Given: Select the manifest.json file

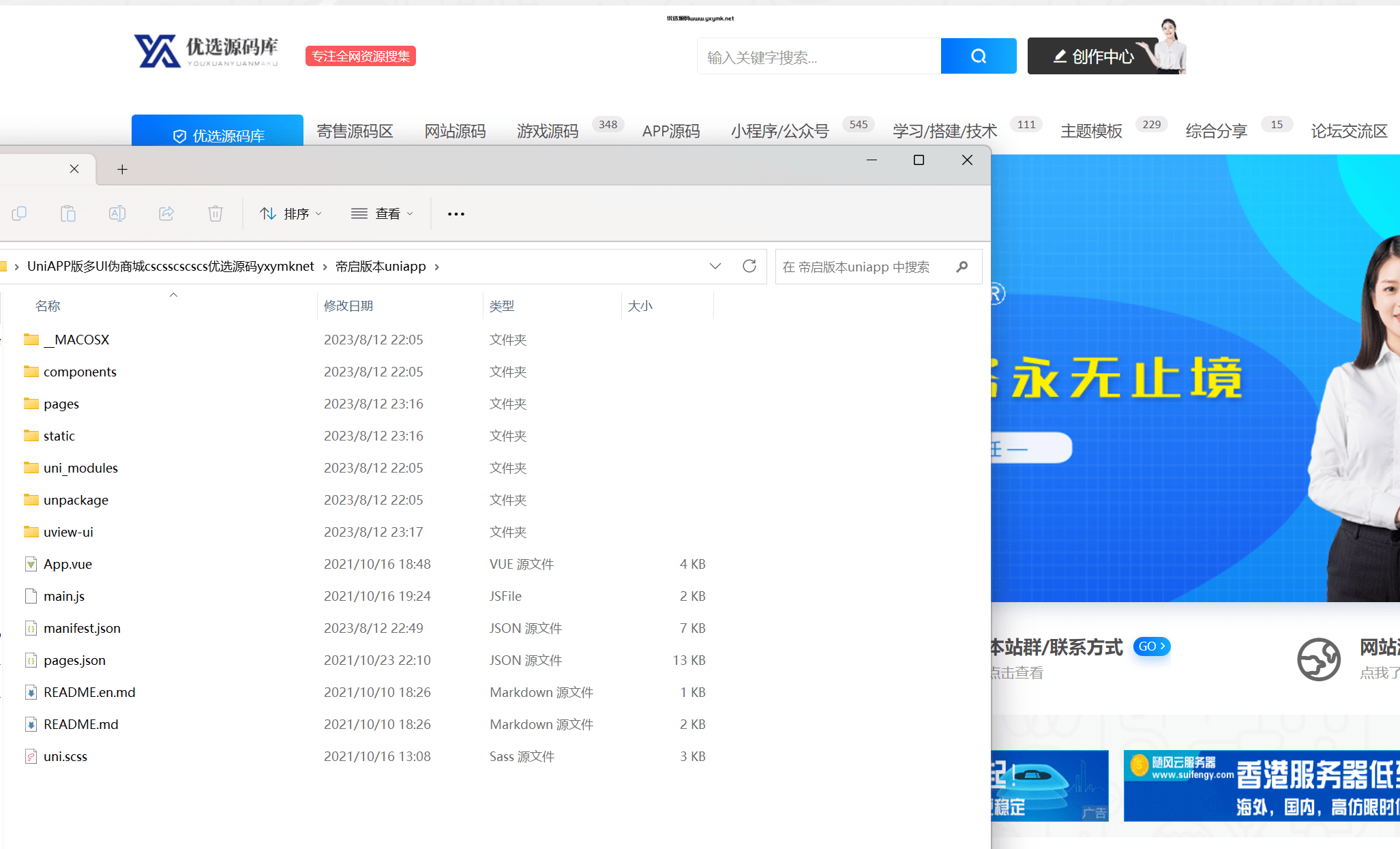Looking at the screenshot, I should click(x=82, y=628).
